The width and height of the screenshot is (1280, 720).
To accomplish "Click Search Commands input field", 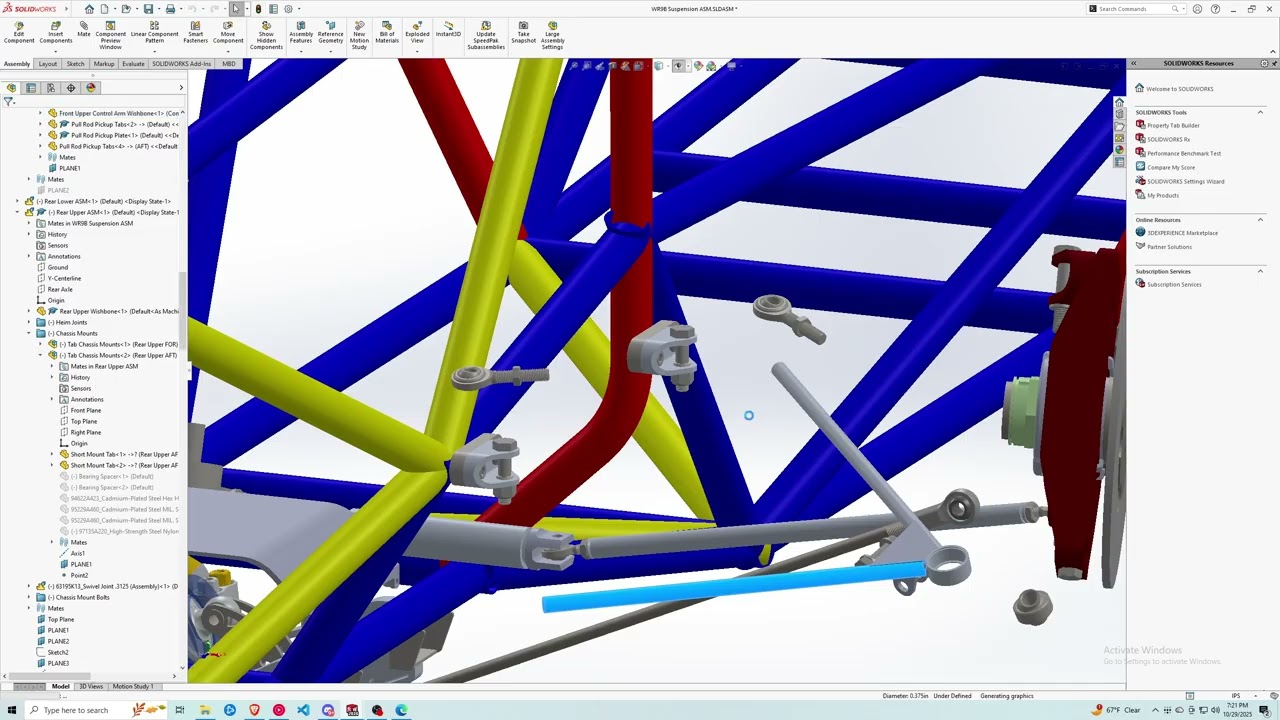I will point(1135,9).
